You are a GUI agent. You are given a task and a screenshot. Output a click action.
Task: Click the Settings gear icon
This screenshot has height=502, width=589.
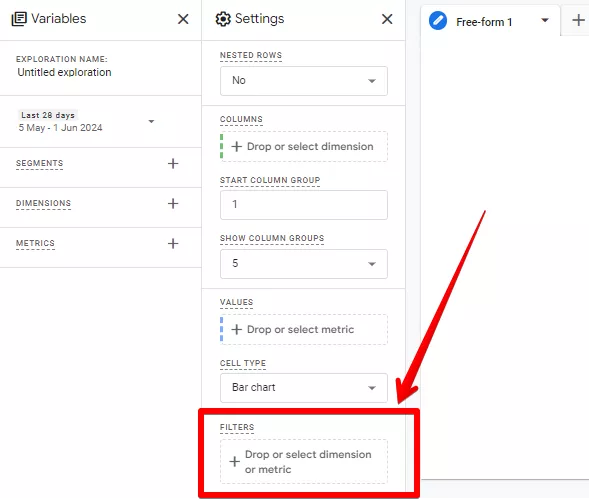[223, 19]
